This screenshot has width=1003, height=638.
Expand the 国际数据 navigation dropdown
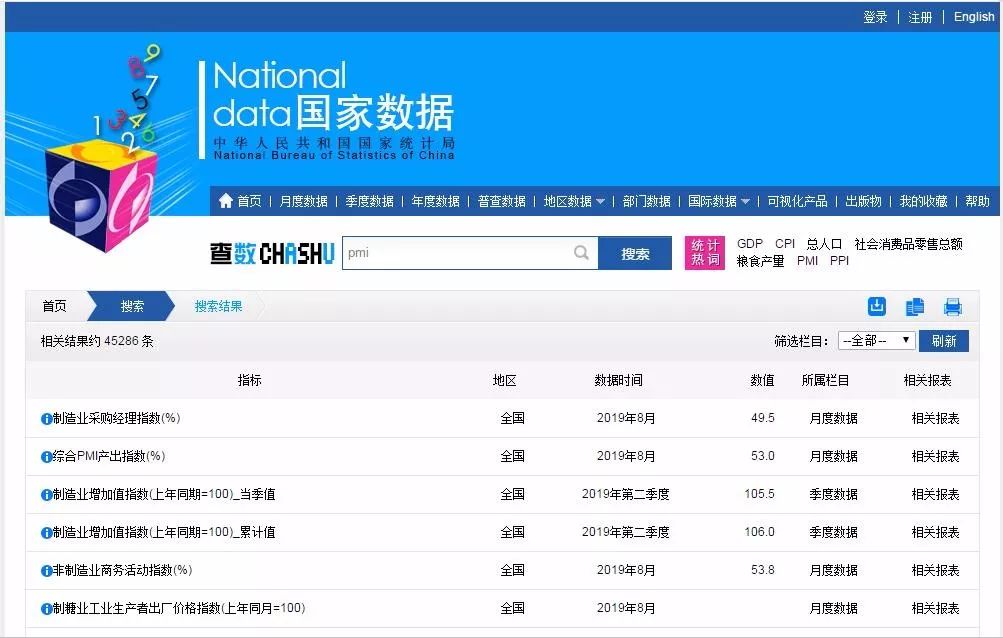(x=716, y=199)
